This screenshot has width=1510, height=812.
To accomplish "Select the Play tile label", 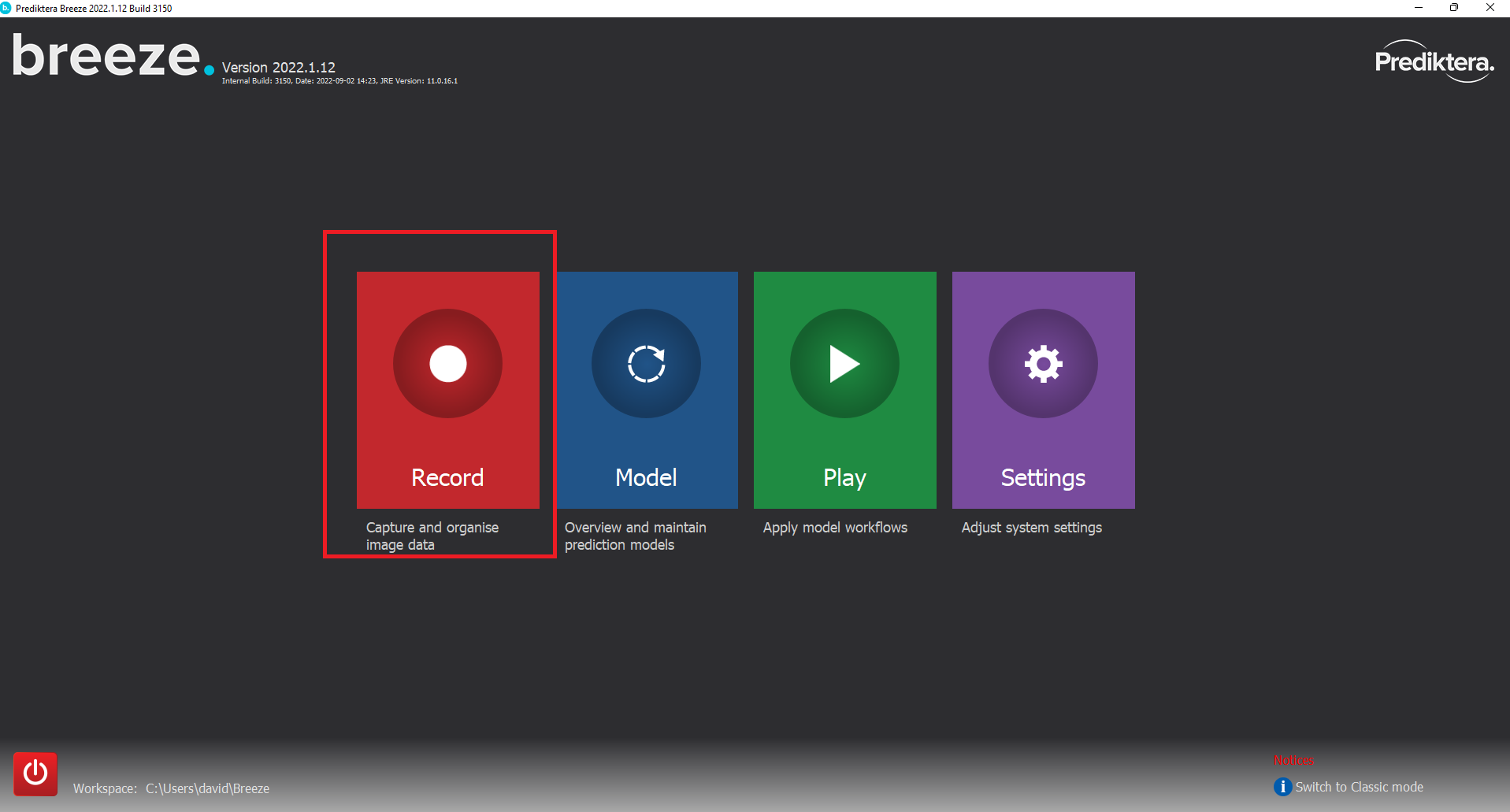I will pos(844,477).
